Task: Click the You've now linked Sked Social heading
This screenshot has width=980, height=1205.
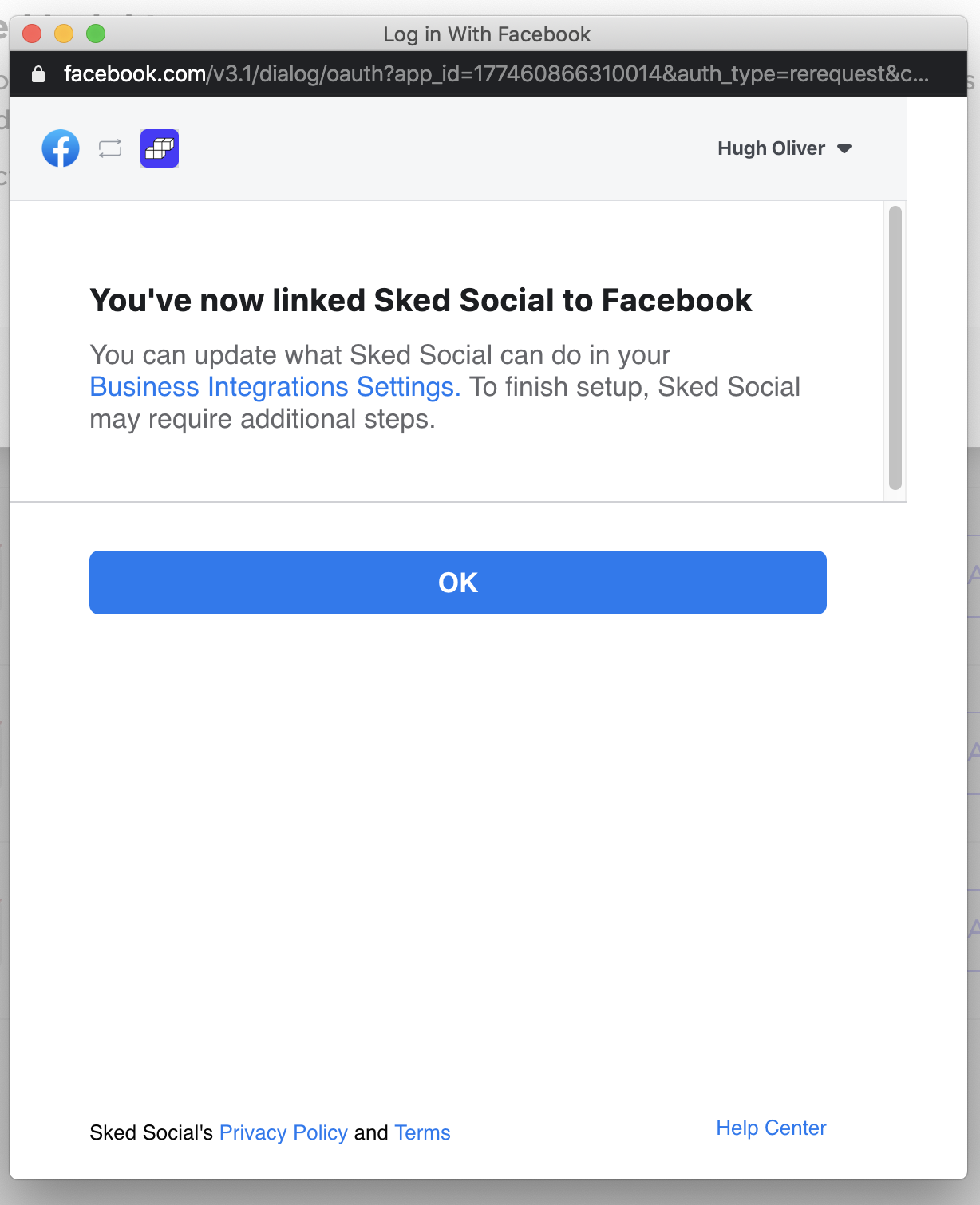Action: [421, 301]
